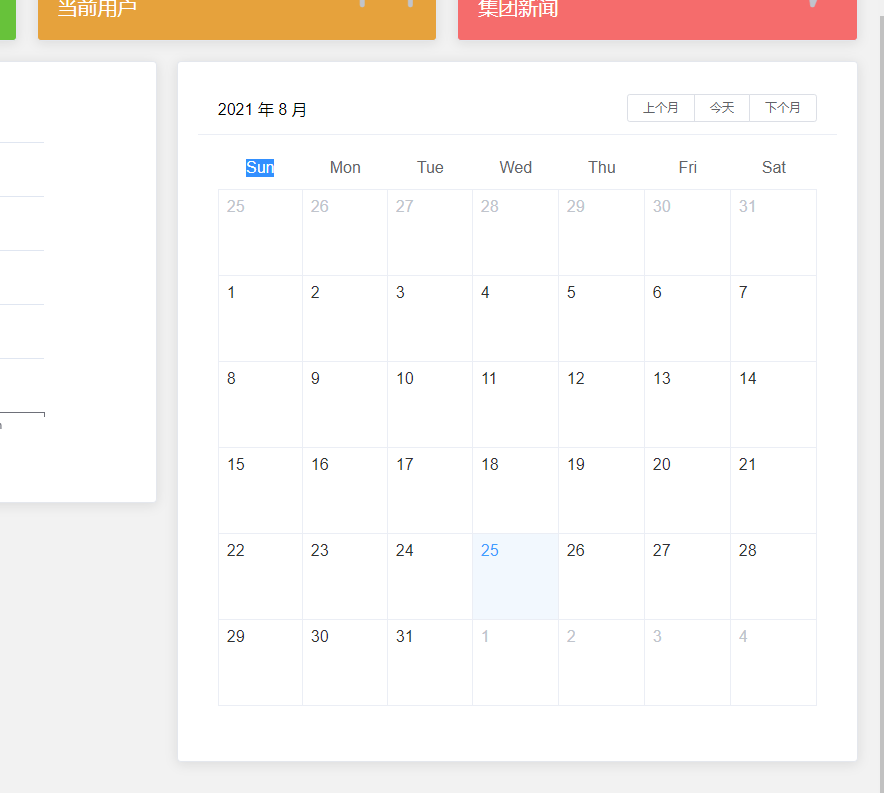Select greyed September 2 cell
The height and width of the screenshot is (793, 884).
click(602, 663)
